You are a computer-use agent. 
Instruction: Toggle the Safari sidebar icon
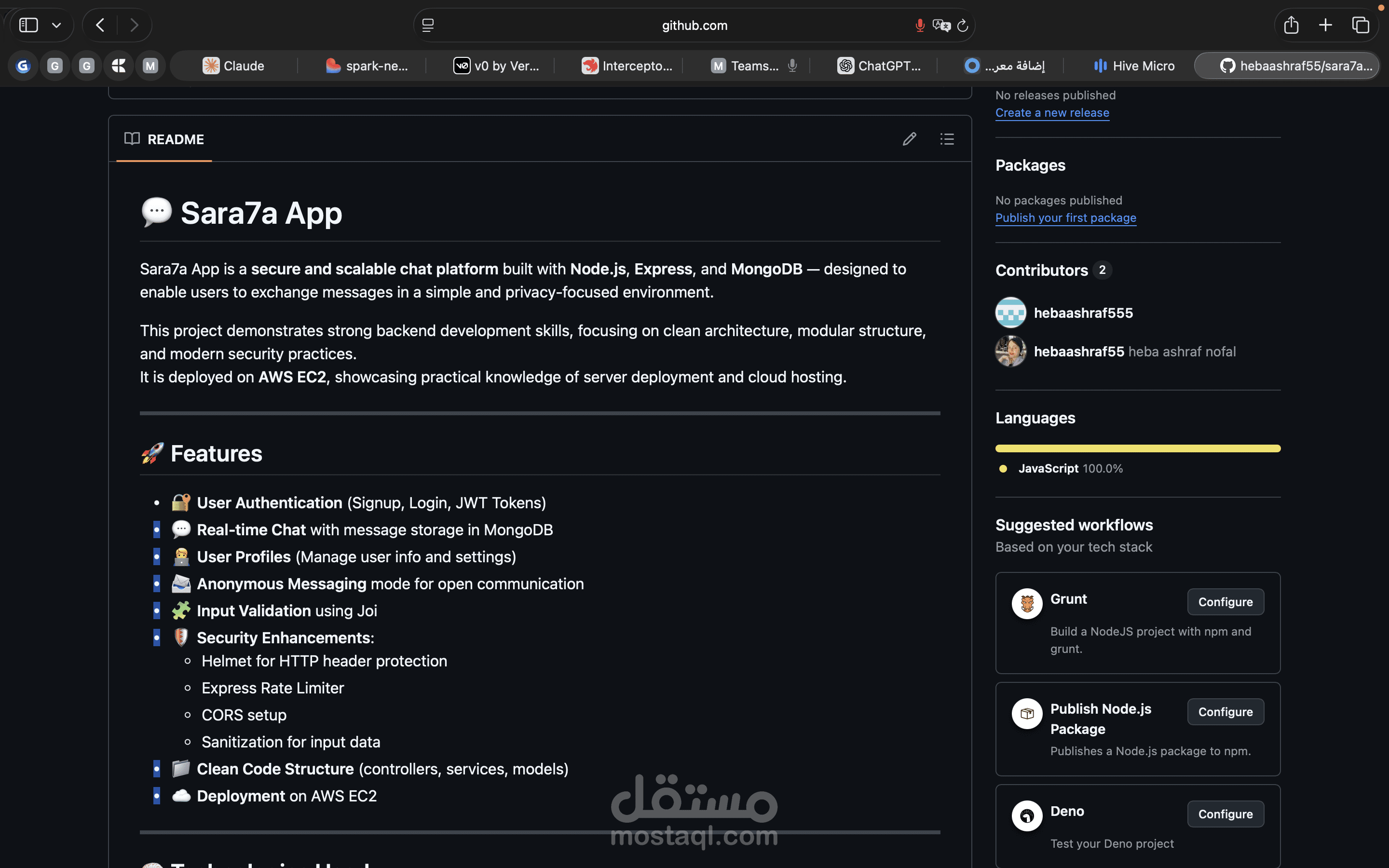[x=28, y=25]
